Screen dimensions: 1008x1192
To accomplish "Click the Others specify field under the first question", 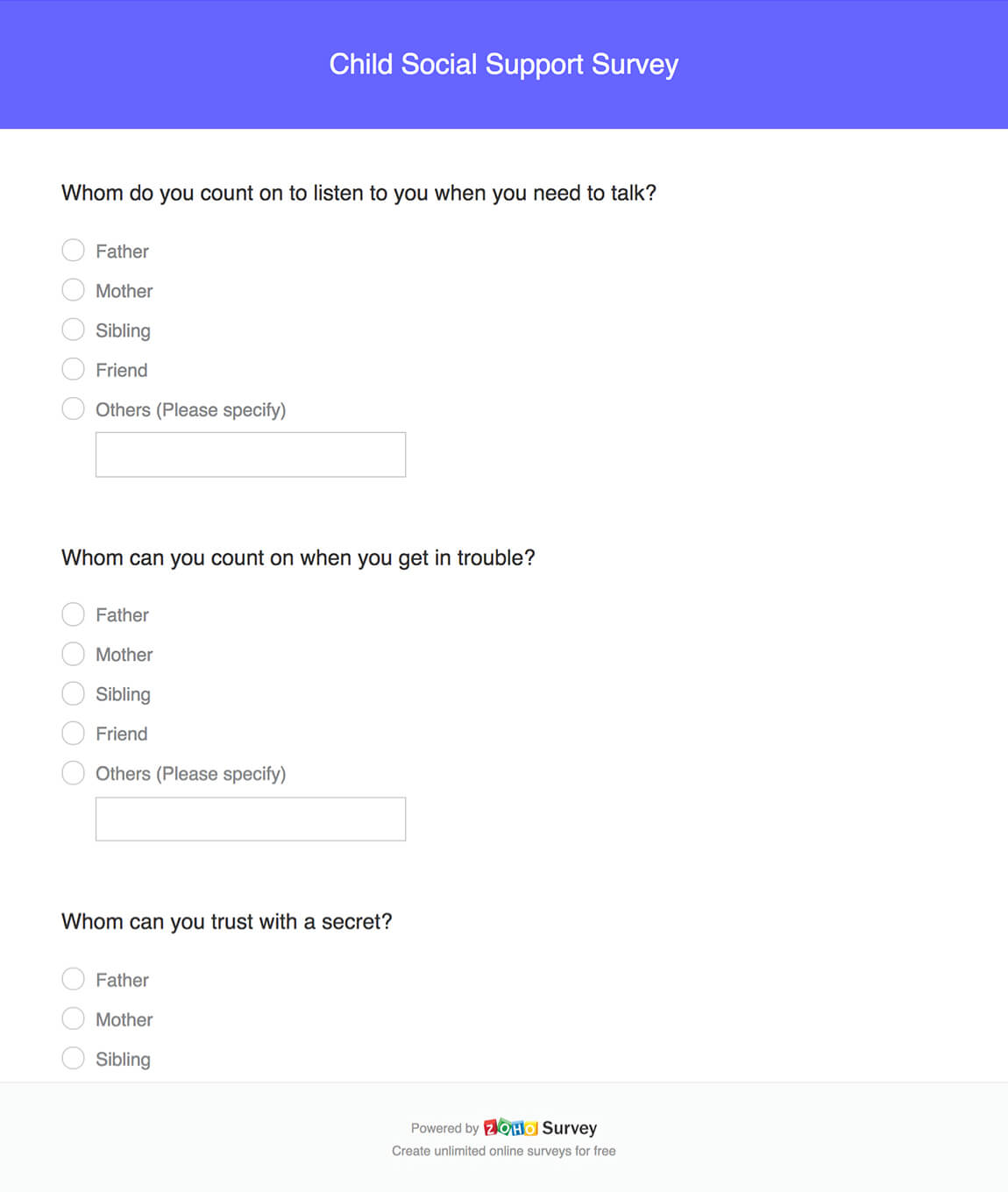I will pyautogui.click(x=250, y=454).
